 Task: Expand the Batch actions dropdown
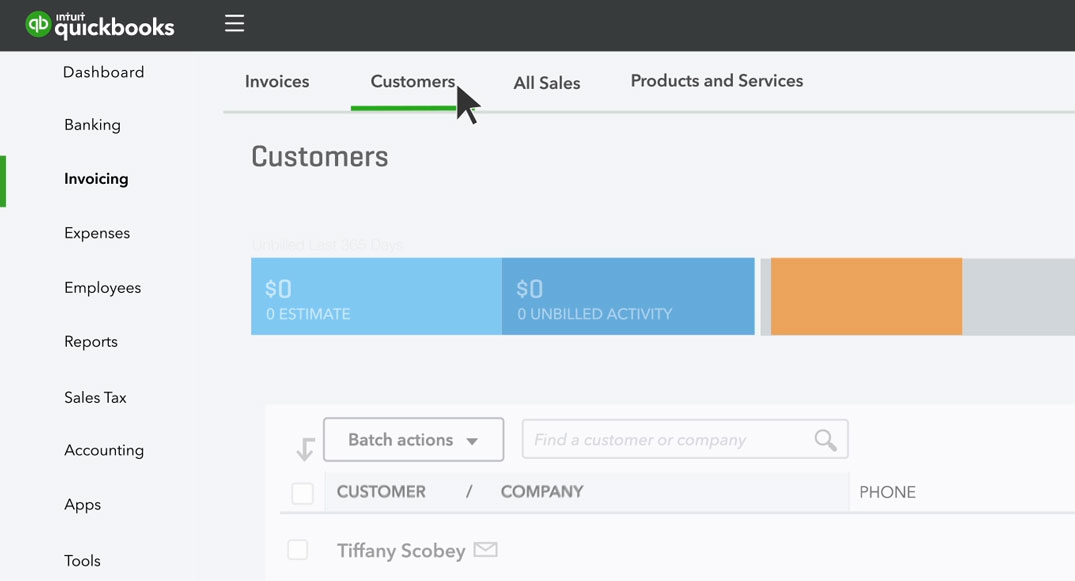click(413, 439)
